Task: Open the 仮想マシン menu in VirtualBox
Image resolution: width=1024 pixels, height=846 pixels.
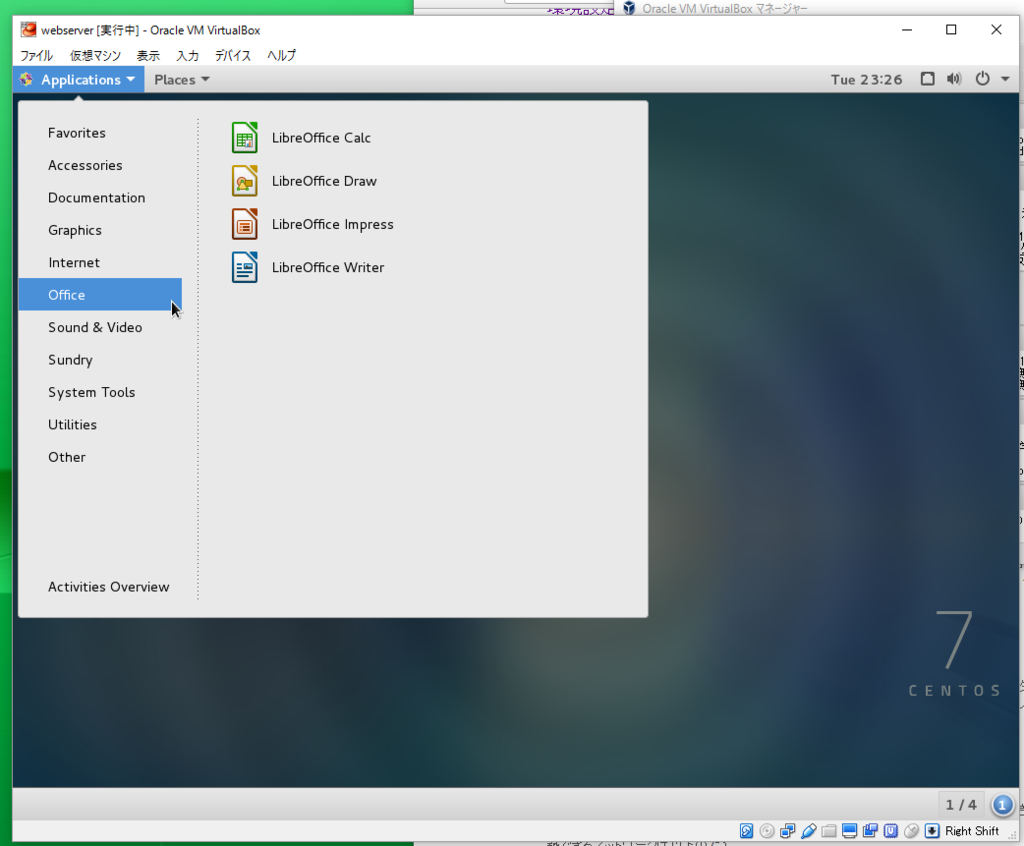Action: click(x=95, y=56)
